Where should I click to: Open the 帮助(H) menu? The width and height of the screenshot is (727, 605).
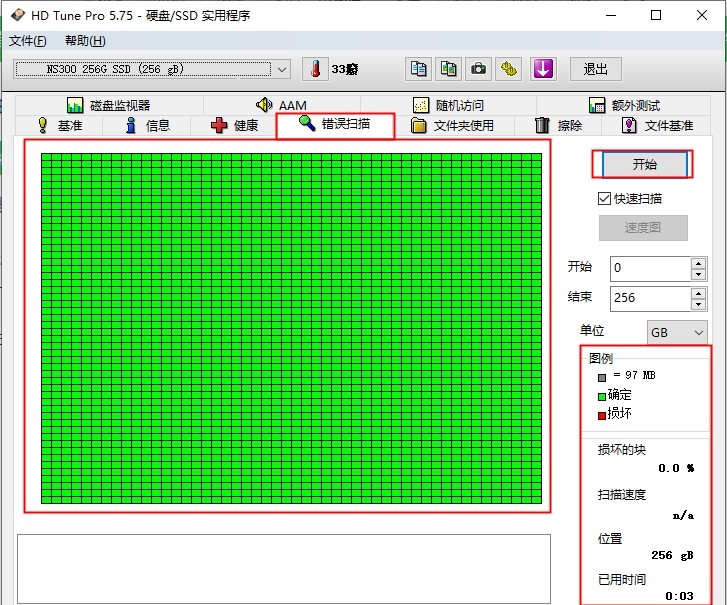point(84,41)
